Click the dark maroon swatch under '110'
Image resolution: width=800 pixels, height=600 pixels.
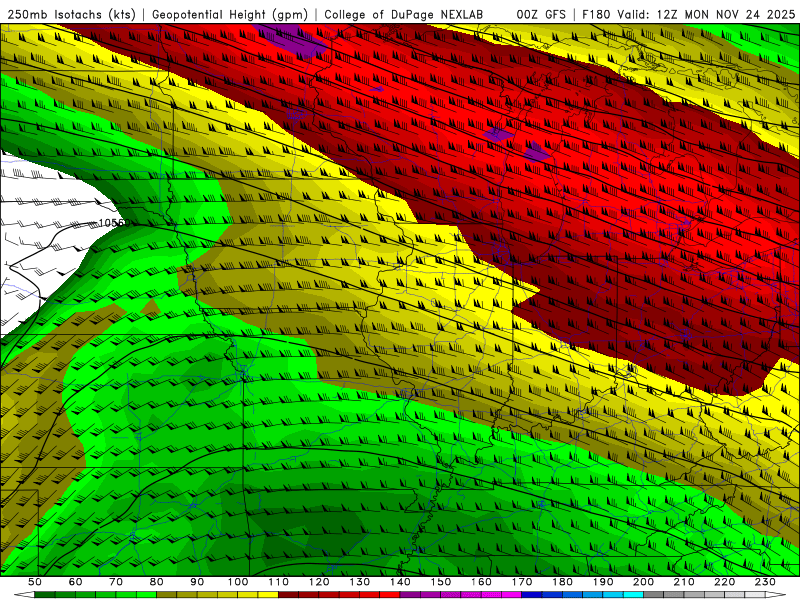pos(288,595)
